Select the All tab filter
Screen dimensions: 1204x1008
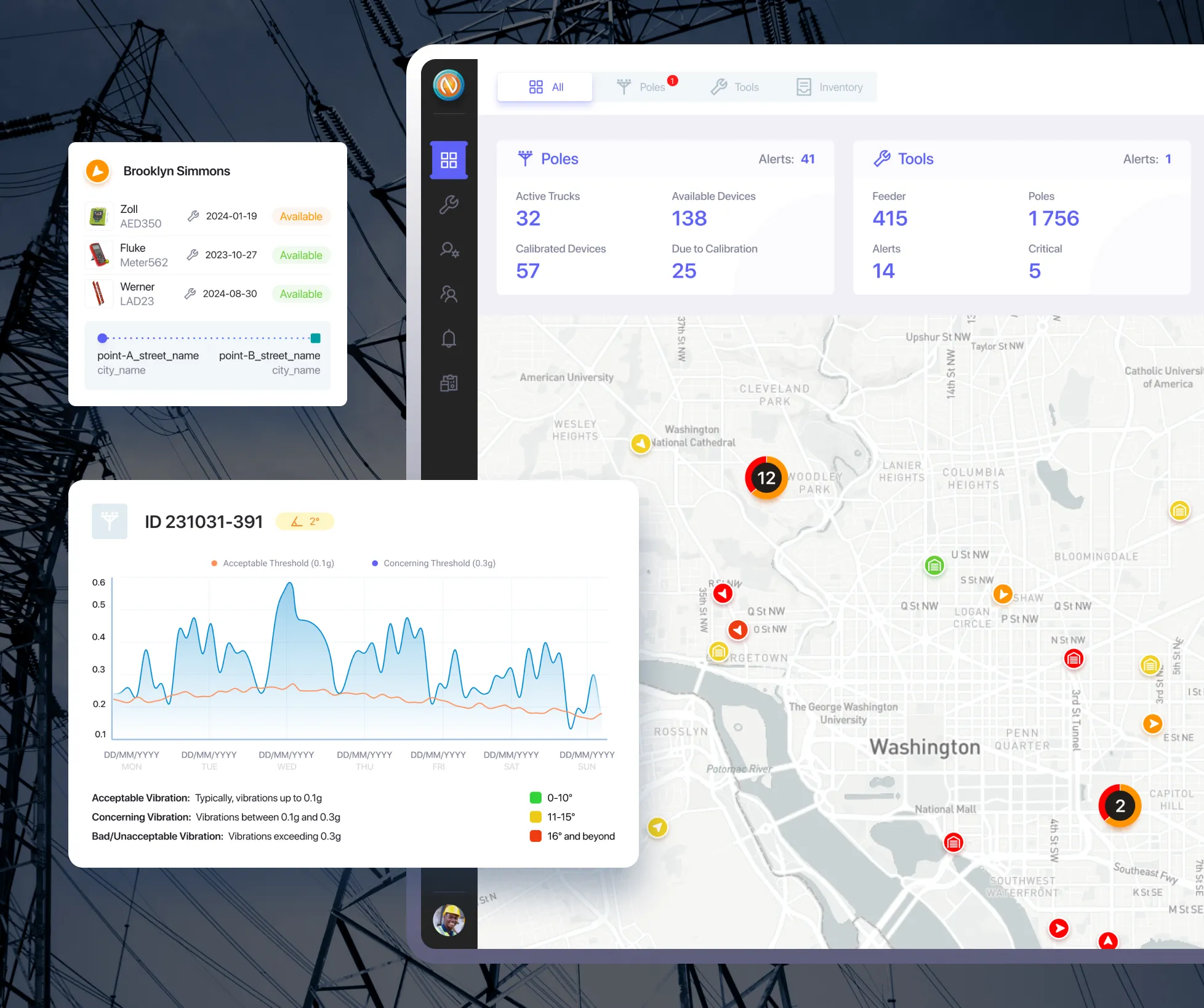click(x=544, y=86)
